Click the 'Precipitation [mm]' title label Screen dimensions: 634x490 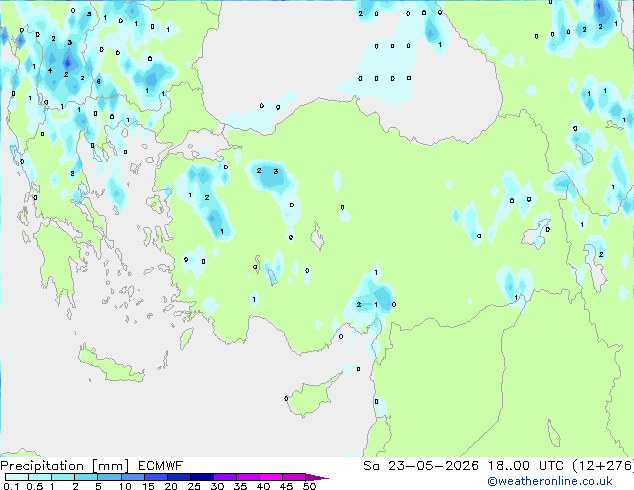point(65,466)
